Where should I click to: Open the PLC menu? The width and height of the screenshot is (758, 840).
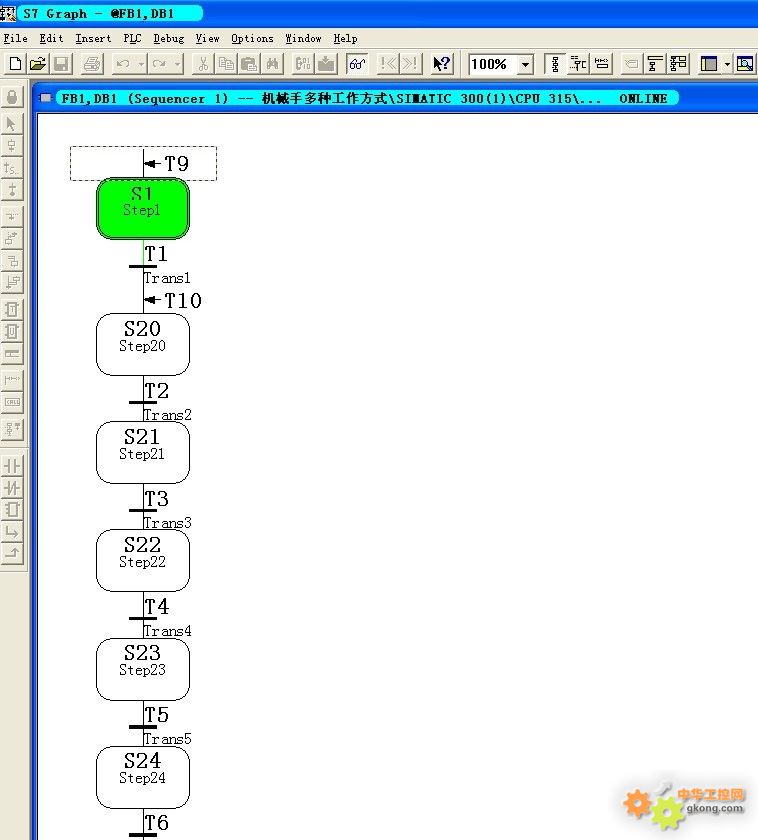click(x=132, y=39)
